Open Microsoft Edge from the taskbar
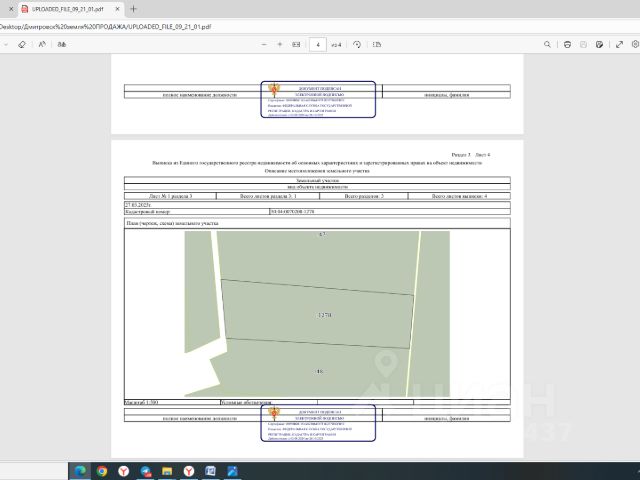This screenshot has height=480, width=640. pos(80,471)
